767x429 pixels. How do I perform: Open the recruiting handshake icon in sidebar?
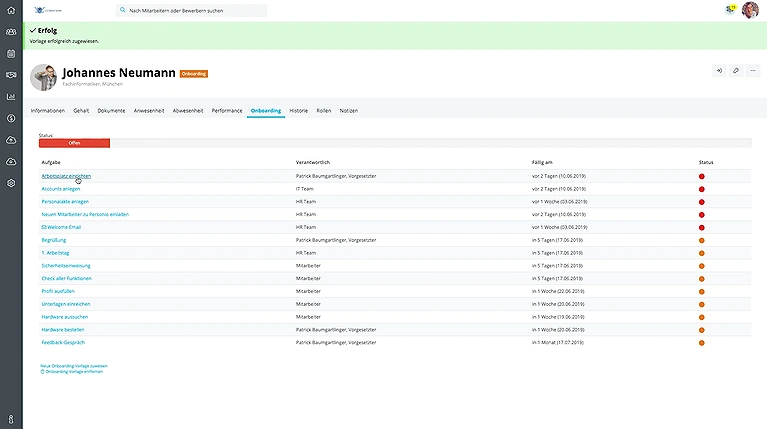[x=11, y=75]
